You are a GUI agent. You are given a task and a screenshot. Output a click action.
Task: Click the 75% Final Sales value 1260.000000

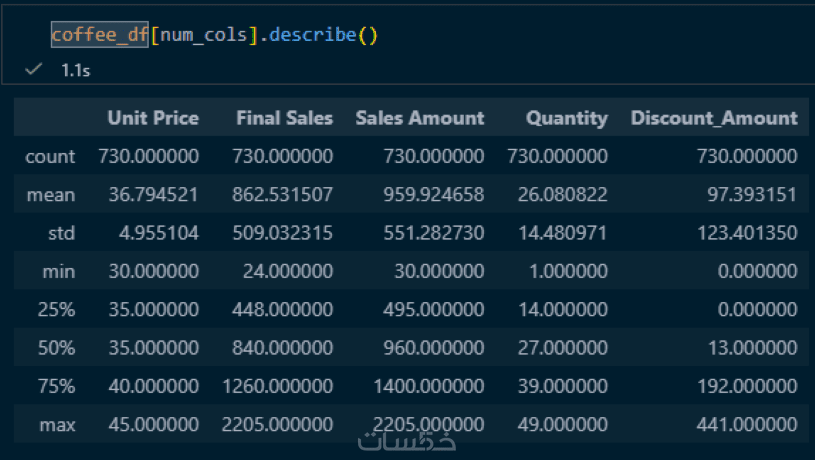pyautogui.click(x=277, y=386)
